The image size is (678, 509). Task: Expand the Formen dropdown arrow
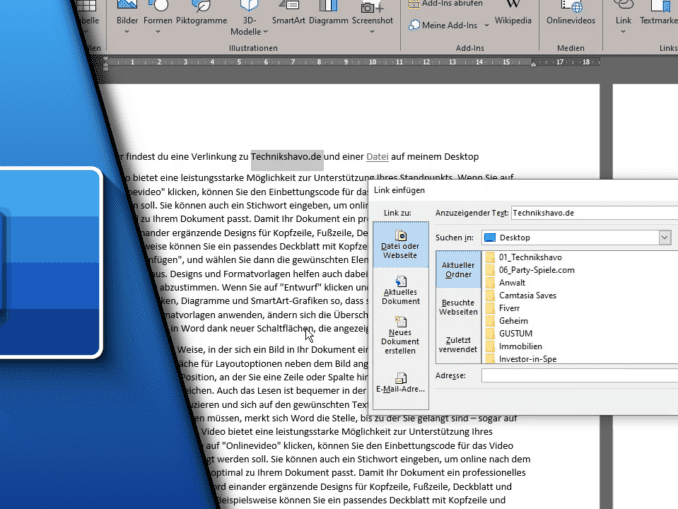[x=158, y=32]
